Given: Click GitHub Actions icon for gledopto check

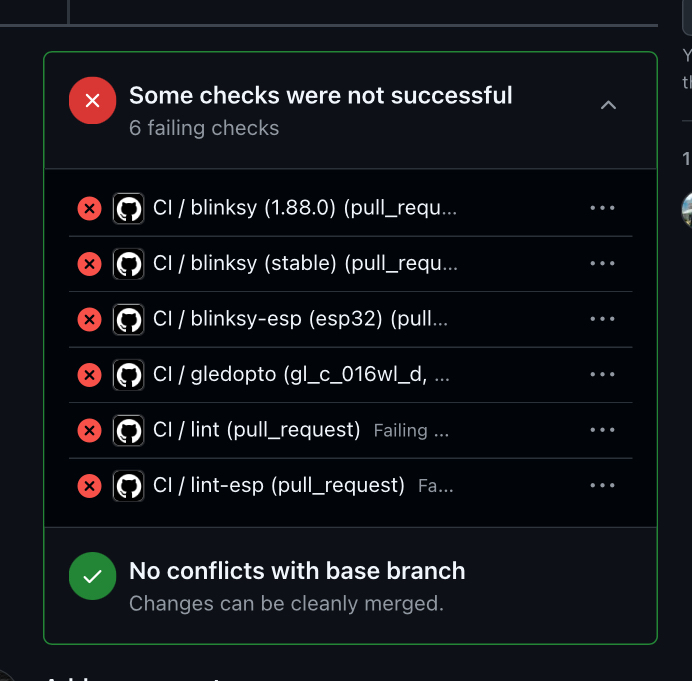Looking at the screenshot, I should coord(128,375).
